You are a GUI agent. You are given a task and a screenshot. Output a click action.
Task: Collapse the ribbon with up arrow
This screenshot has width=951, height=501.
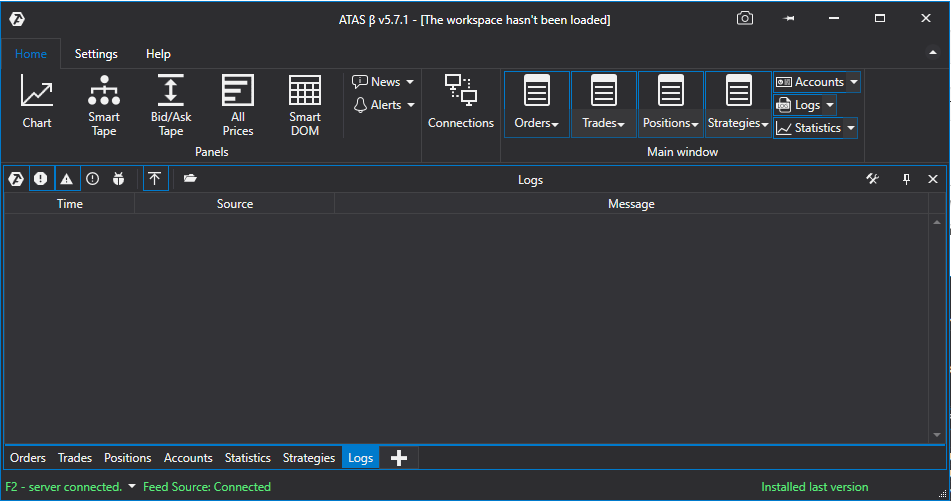coord(933,53)
